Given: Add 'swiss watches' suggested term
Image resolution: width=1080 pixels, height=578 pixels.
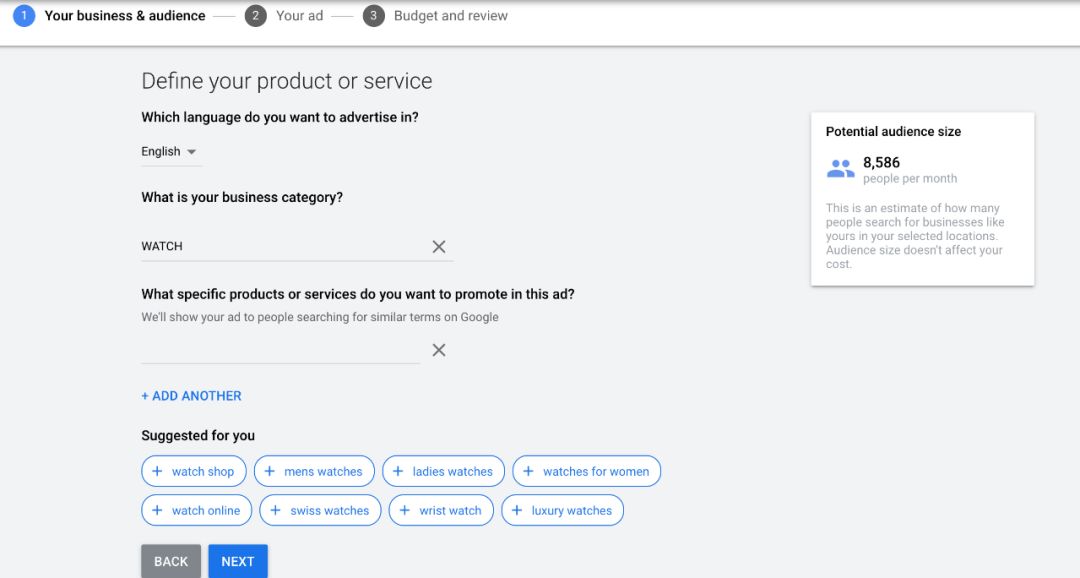Looking at the screenshot, I should [320, 510].
